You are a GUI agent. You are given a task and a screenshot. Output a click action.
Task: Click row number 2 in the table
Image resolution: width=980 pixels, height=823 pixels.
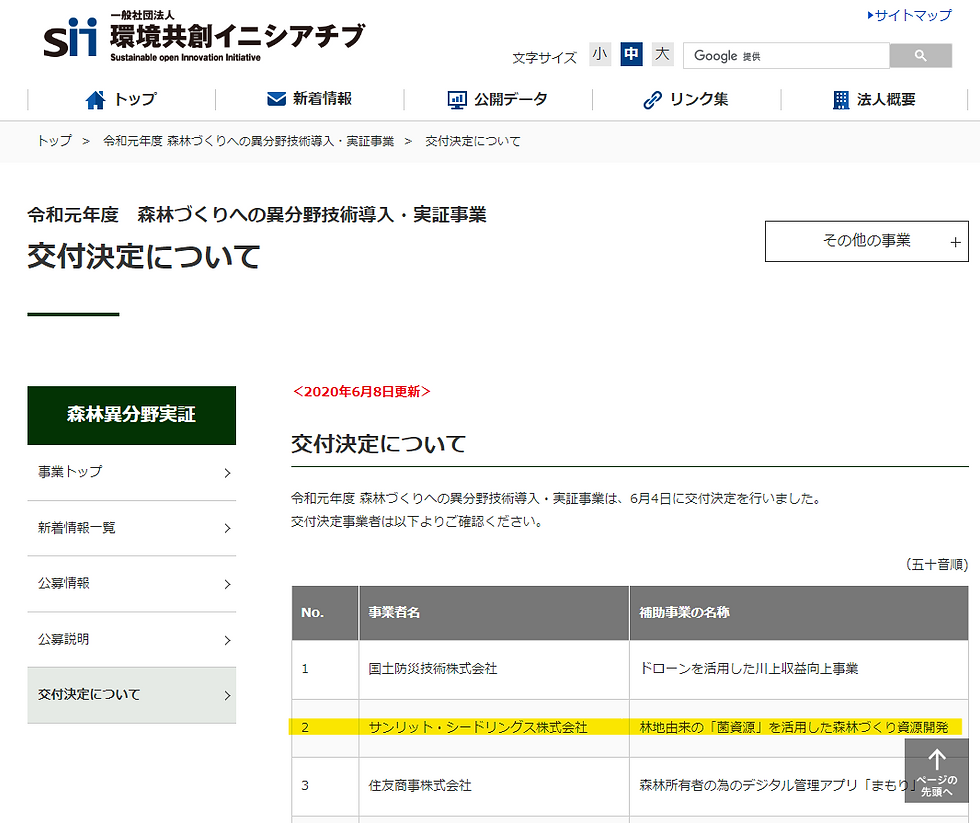click(305, 727)
